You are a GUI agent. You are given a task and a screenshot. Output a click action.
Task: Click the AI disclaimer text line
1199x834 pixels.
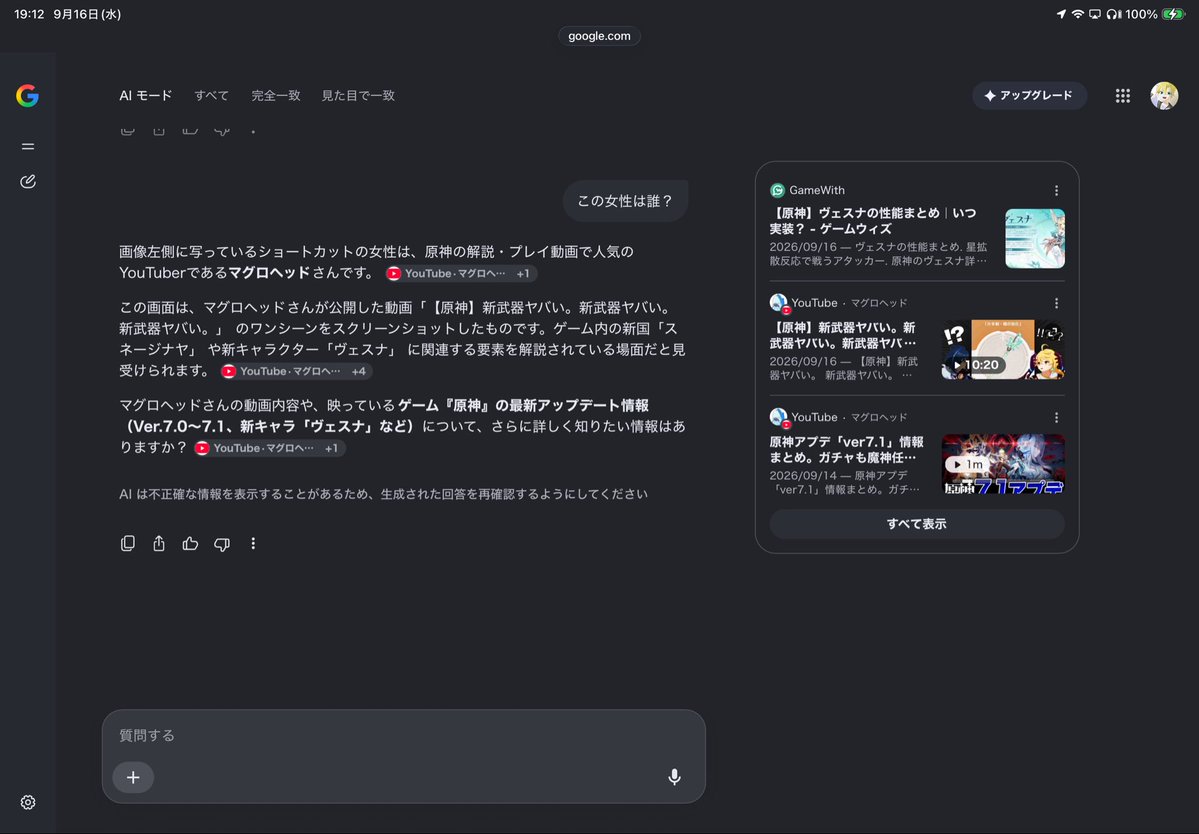(x=383, y=494)
